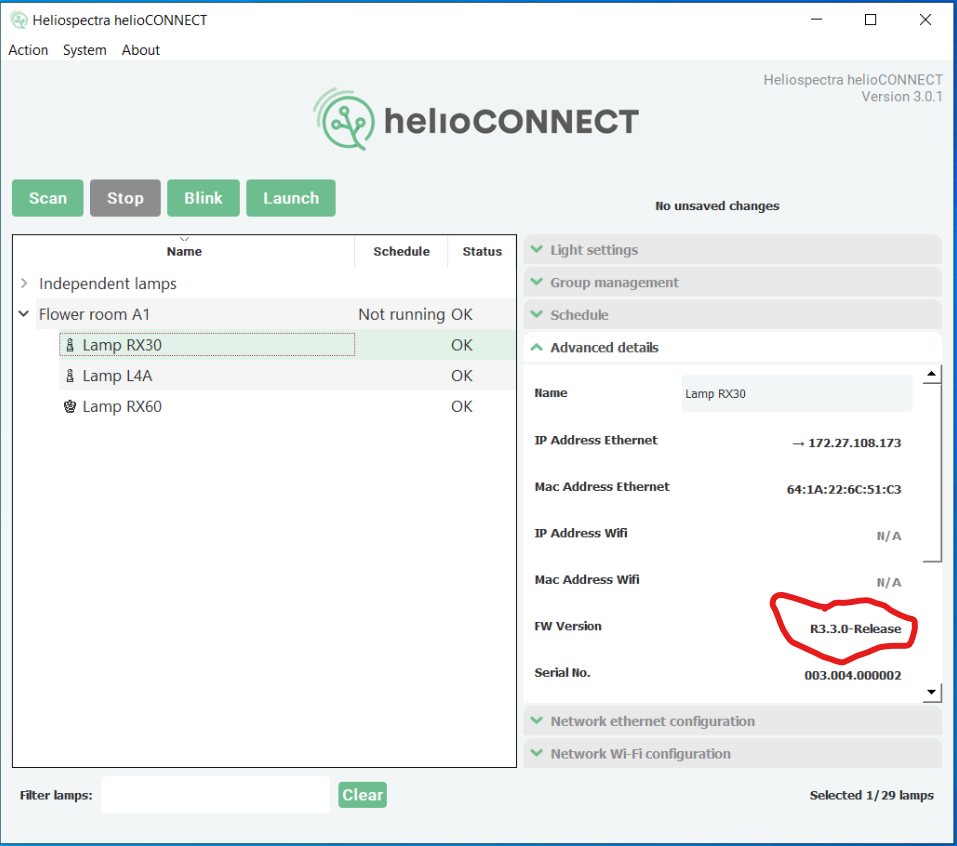Screen dimensions: 957x846
Task: Click the Mac Address Wifi N/A value
Action: [889, 582]
